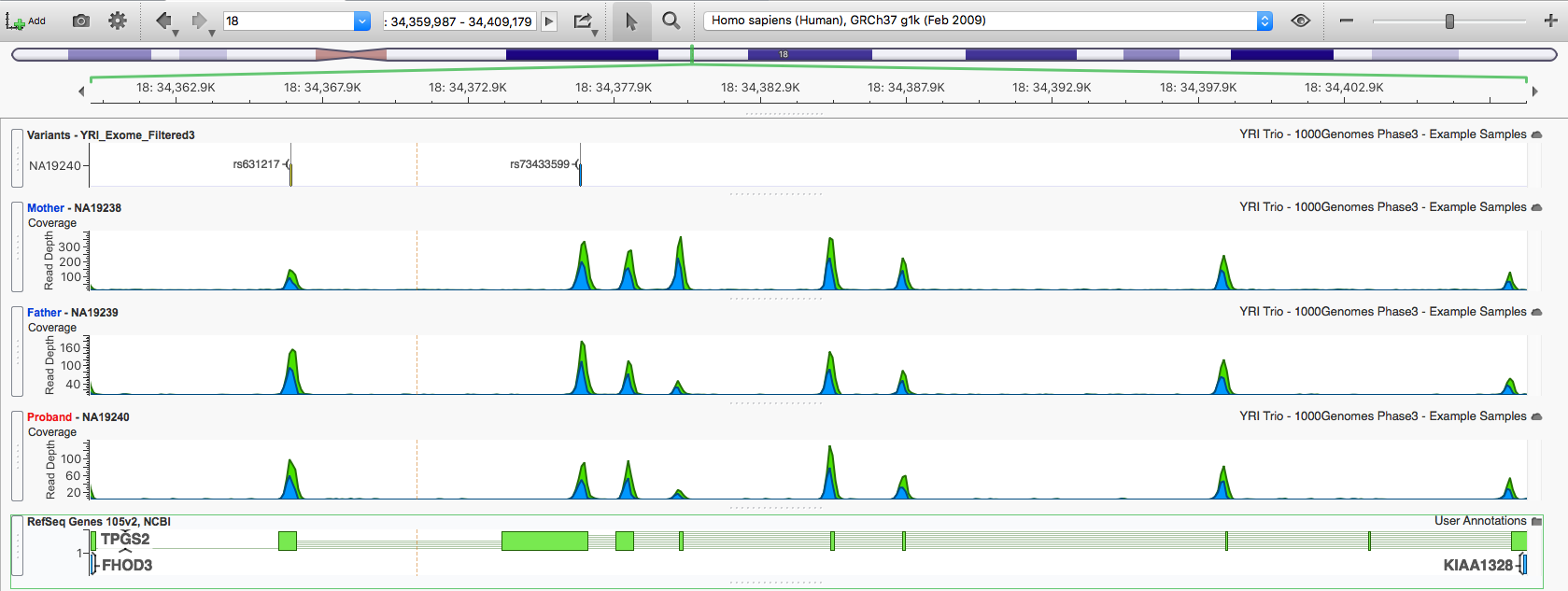Click the YRI Trio source label on Variants track
The image size is (1568, 591).
(1383, 134)
